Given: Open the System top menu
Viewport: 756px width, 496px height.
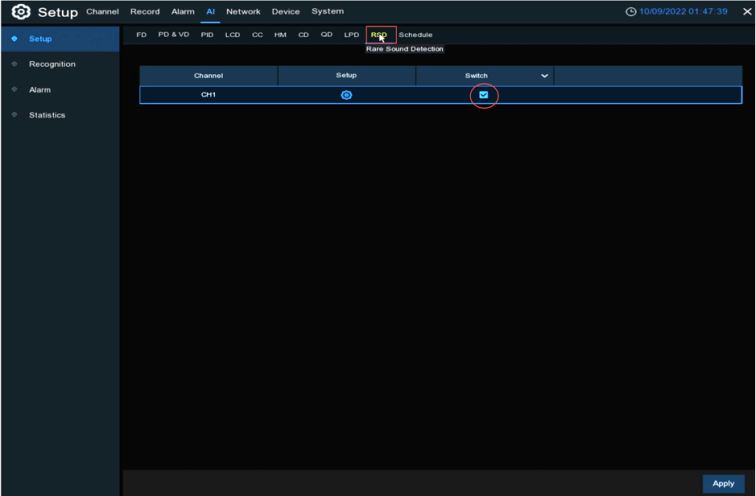Looking at the screenshot, I should 327,12.
